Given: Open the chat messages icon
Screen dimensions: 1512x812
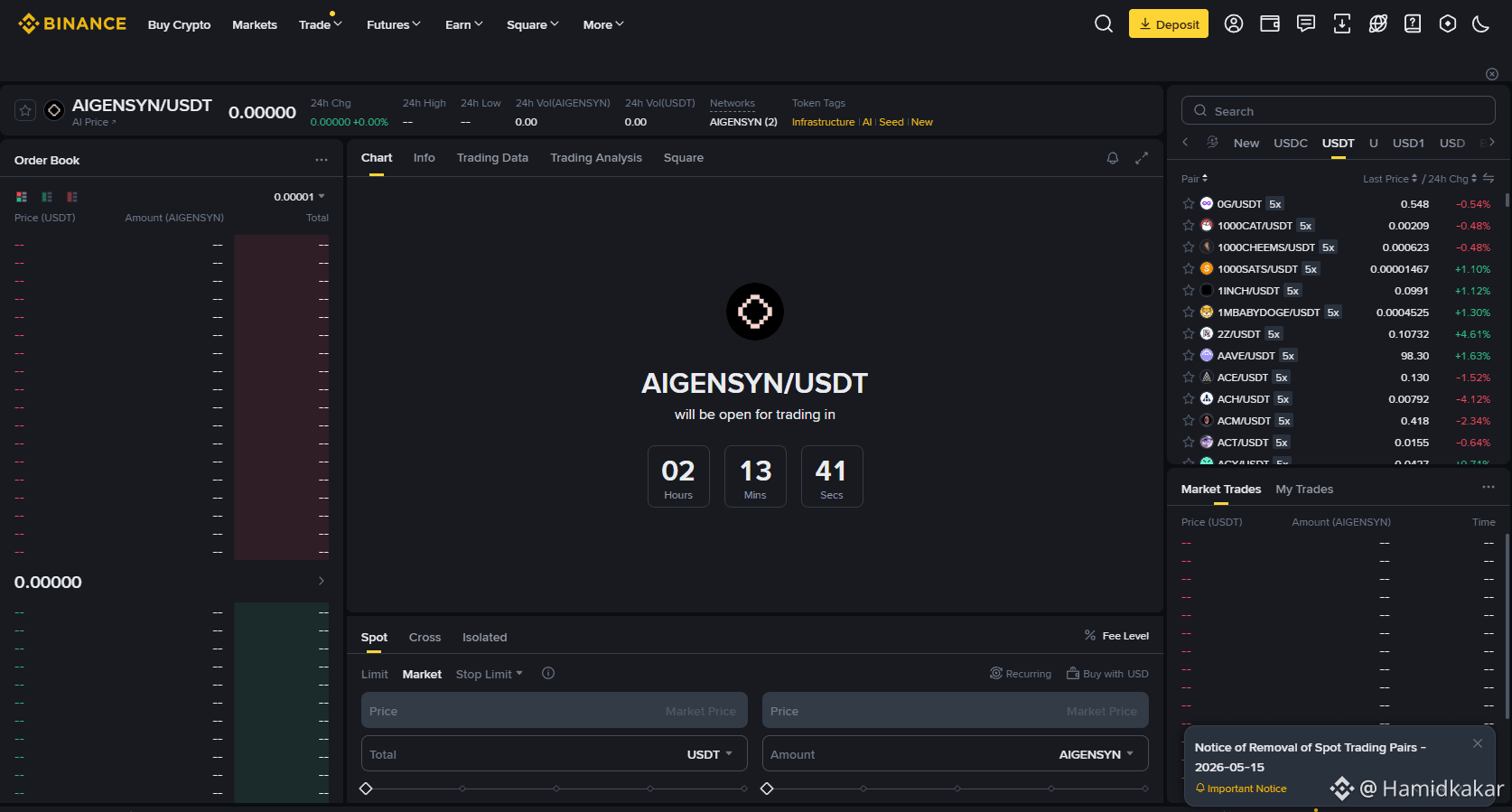Looking at the screenshot, I should click(1306, 23).
